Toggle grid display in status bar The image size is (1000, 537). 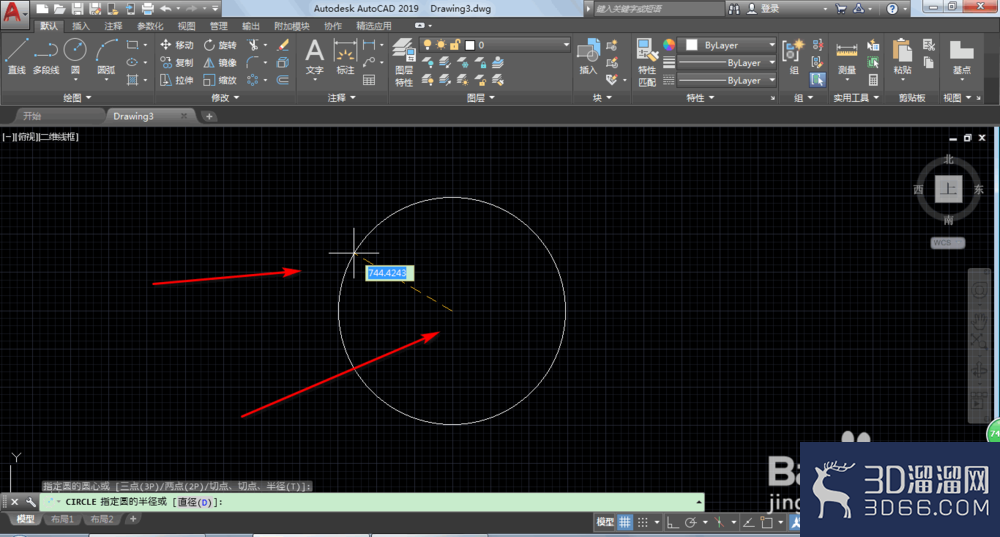[x=624, y=522]
